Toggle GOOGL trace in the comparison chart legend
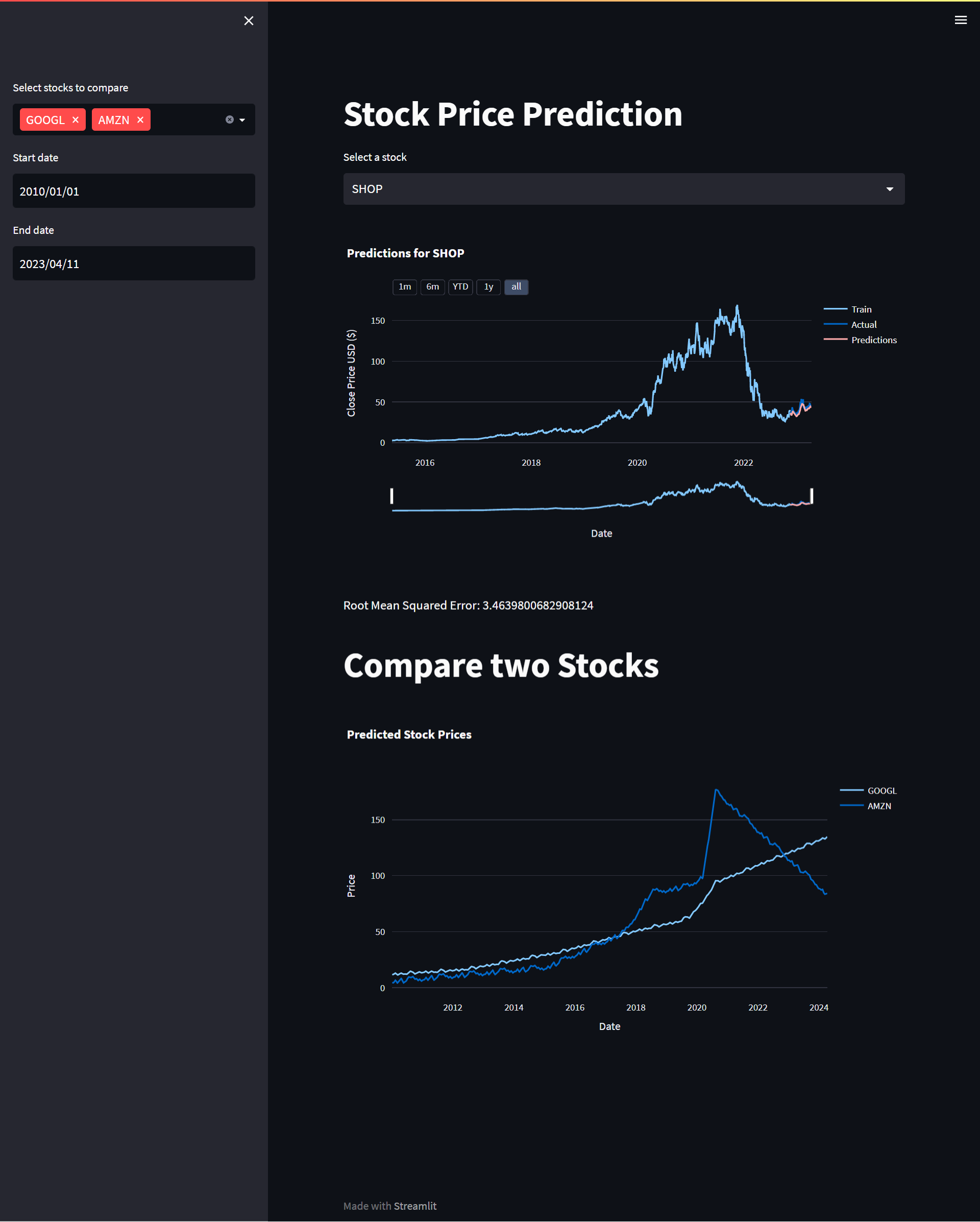 [x=881, y=790]
